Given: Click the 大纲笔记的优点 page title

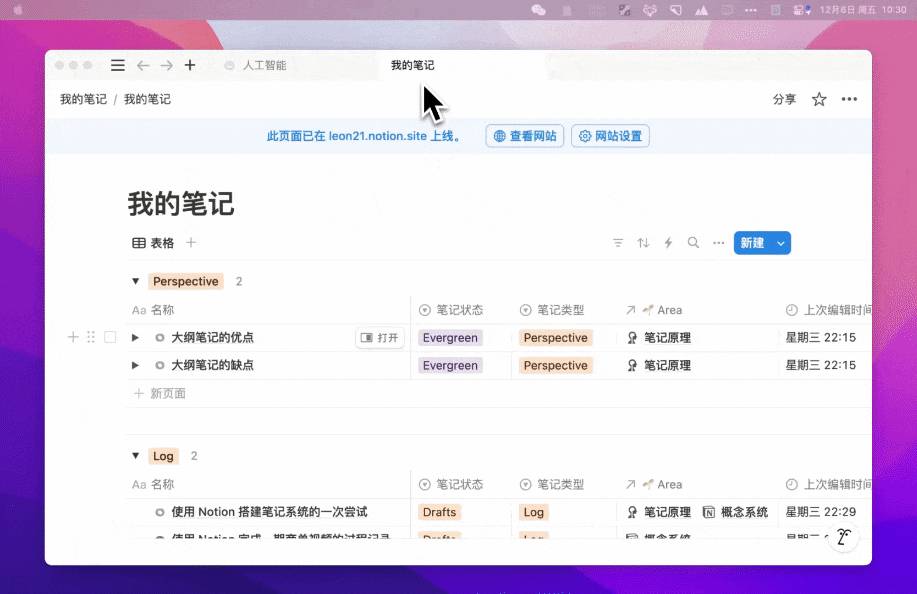Looking at the screenshot, I should (x=212, y=337).
